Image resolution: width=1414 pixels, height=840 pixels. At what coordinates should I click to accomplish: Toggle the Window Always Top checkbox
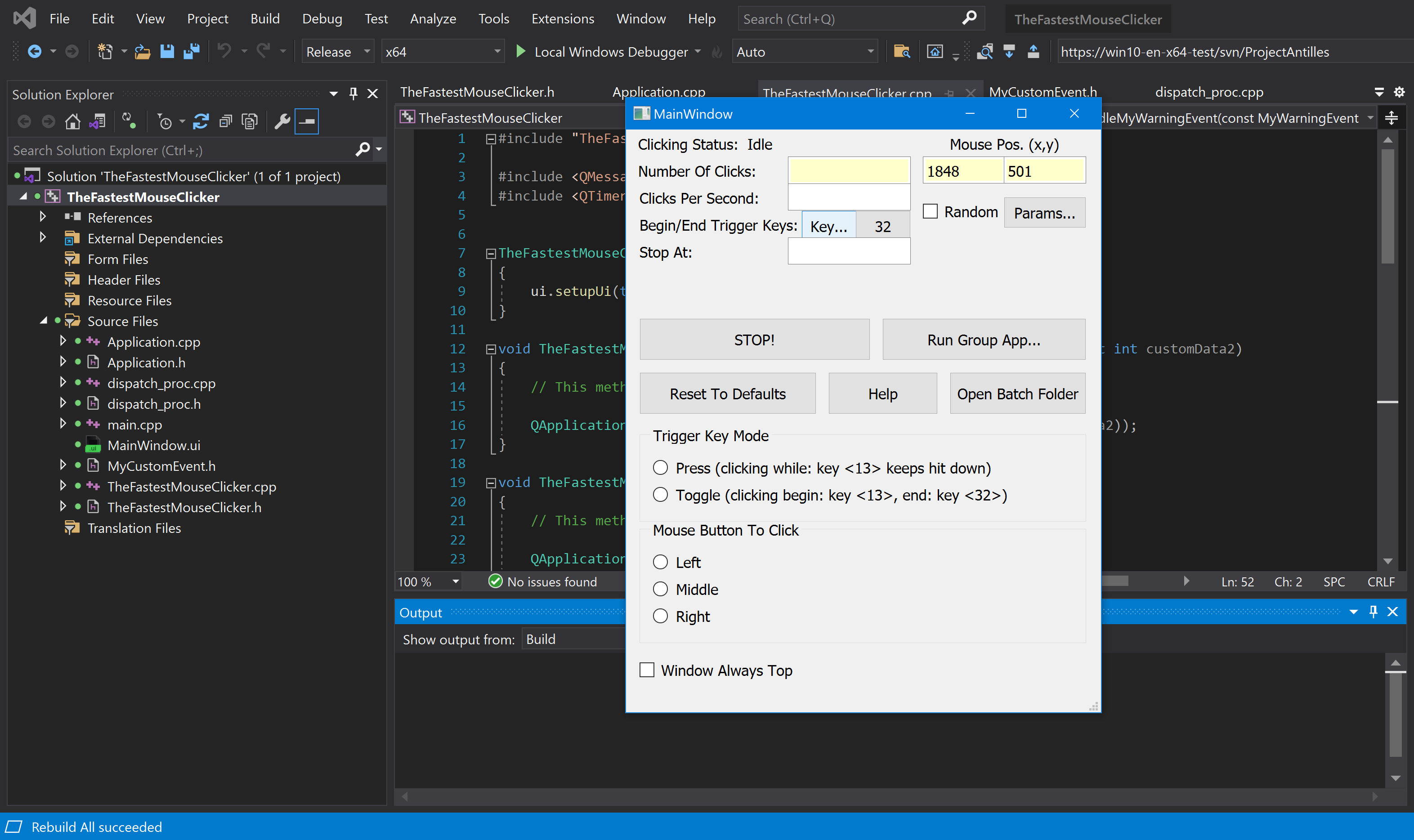[x=648, y=670]
